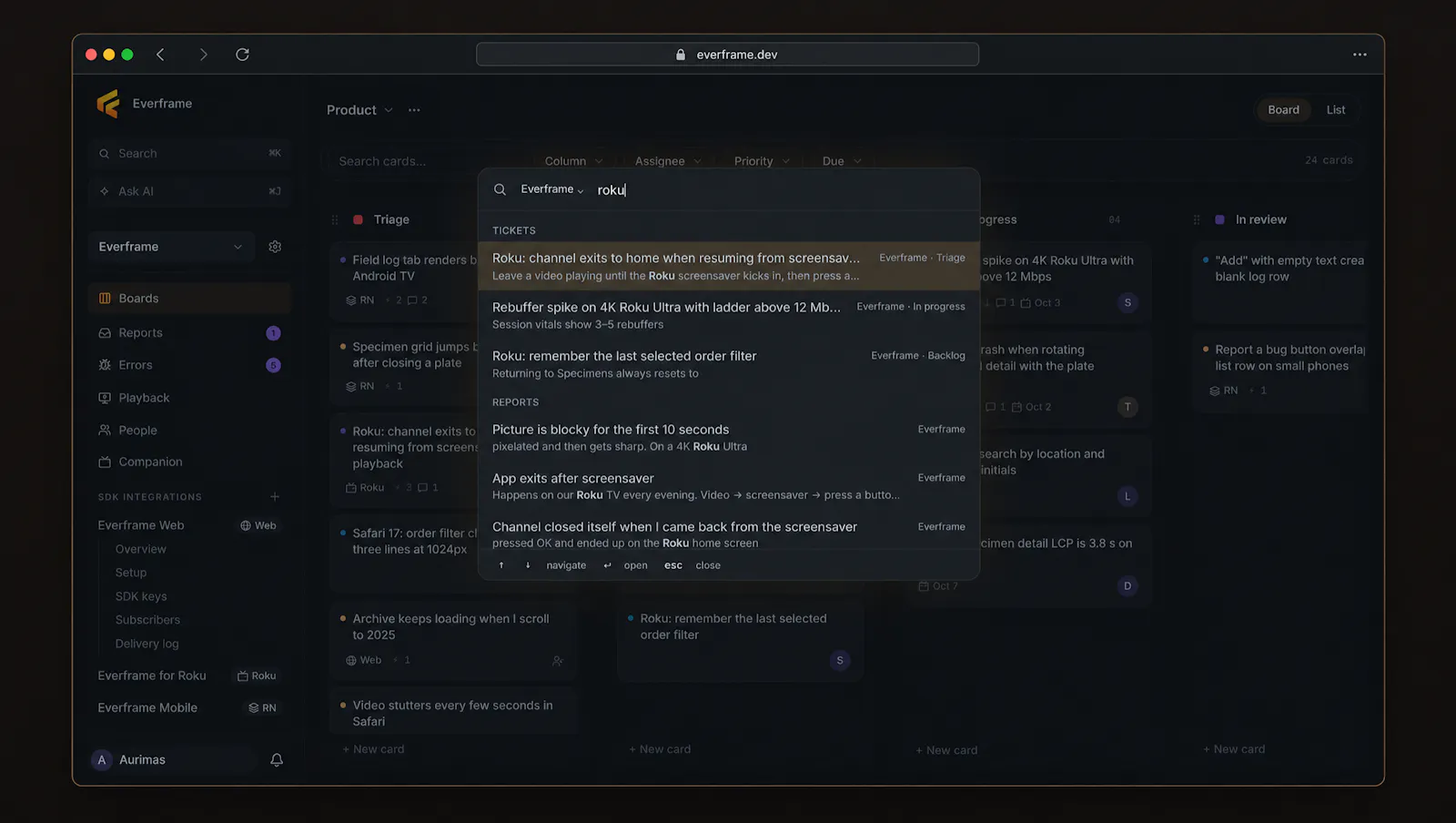This screenshot has width=1456, height=823.
Task: Open SDK keys under Everframe Web
Action: 141,596
